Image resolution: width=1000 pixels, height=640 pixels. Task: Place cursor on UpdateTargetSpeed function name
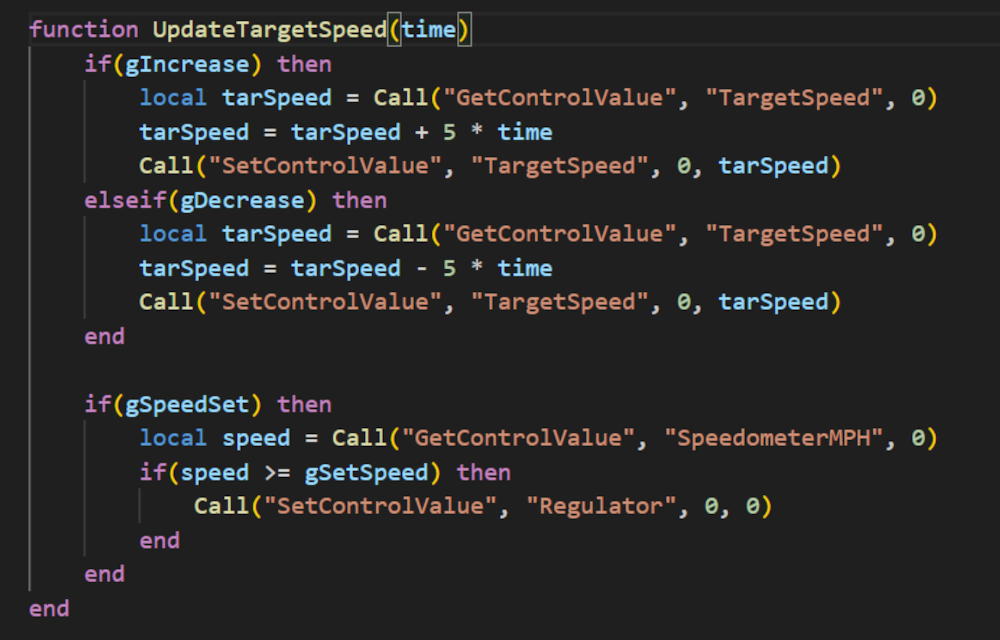(270, 30)
